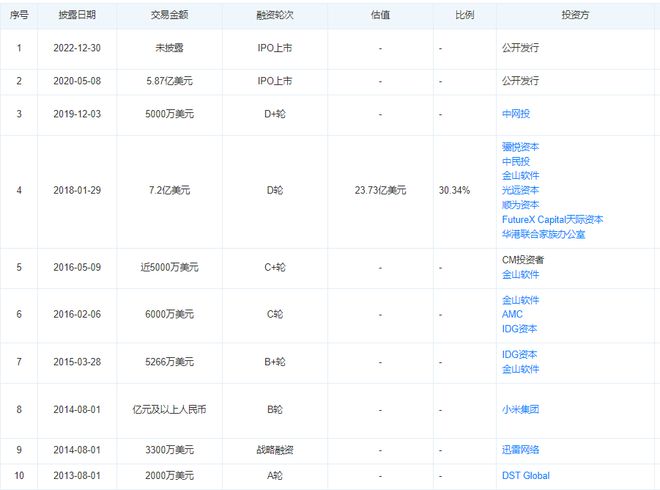
Task: Click IPO上市 in the 2020-05-08 row
Action: coord(275,81)
